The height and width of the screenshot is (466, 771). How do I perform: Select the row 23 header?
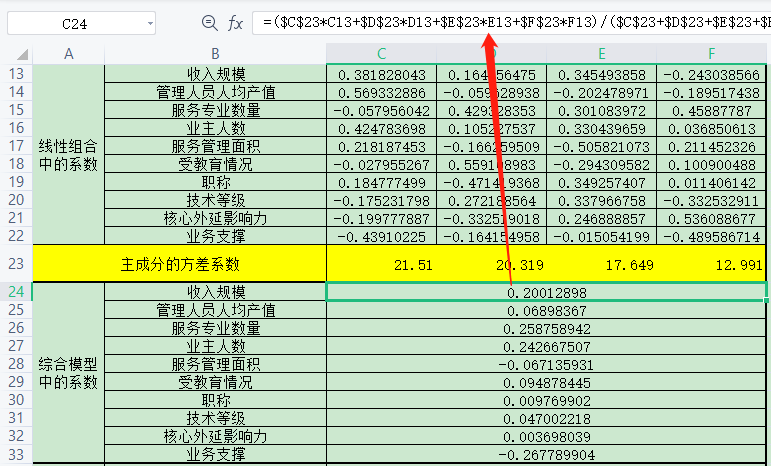[16, 263]
